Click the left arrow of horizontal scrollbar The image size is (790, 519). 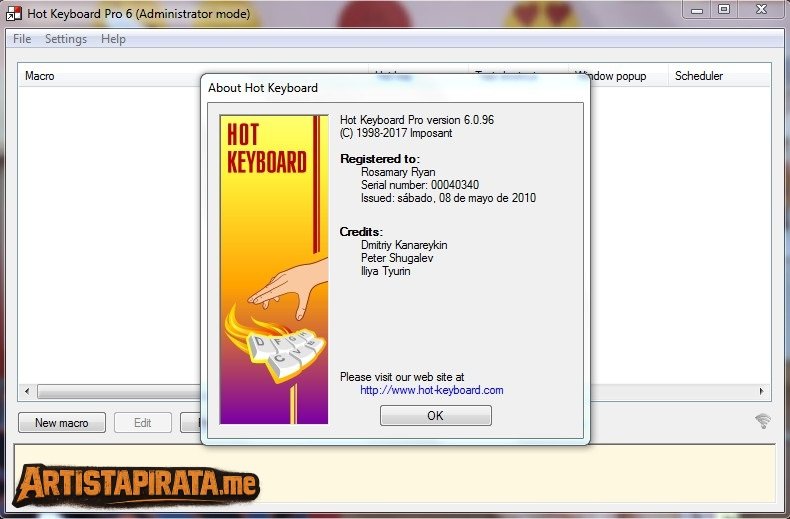pos(27,391)
